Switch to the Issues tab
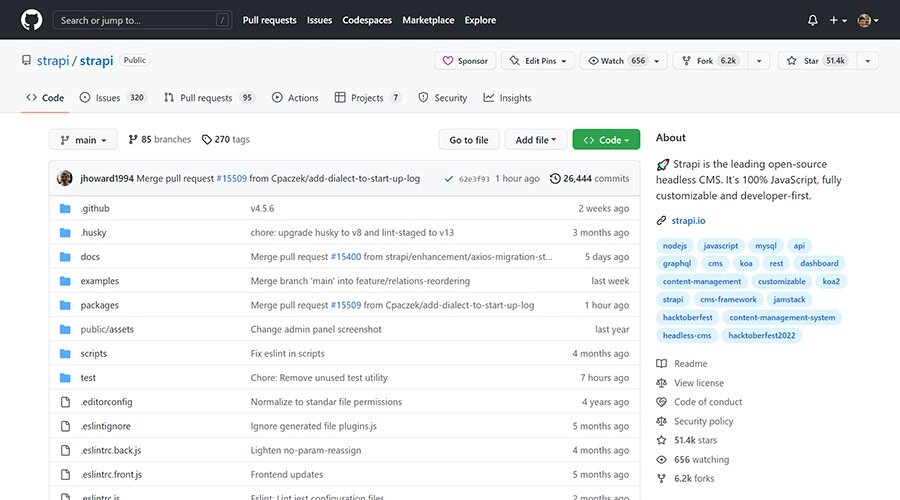This screenshot has width=900, height=500. tap(113, 98)
